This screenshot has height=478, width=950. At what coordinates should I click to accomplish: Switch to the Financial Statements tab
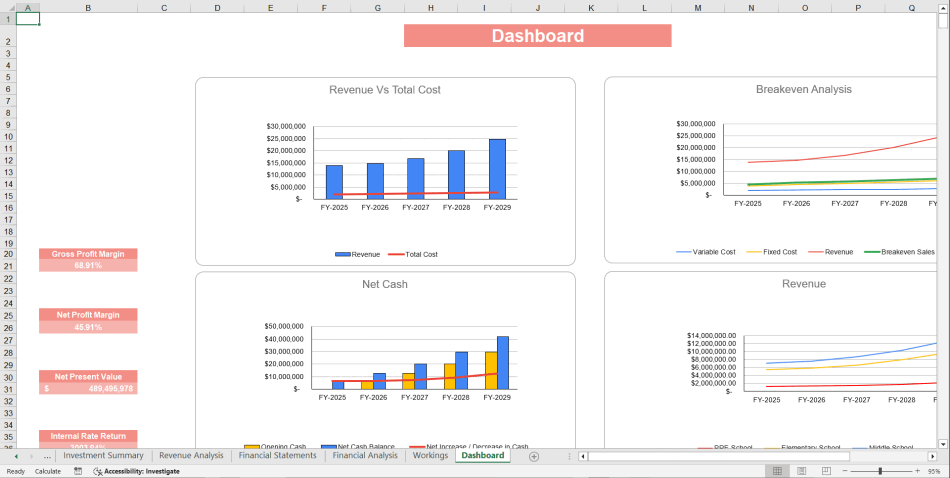point(276,456)
